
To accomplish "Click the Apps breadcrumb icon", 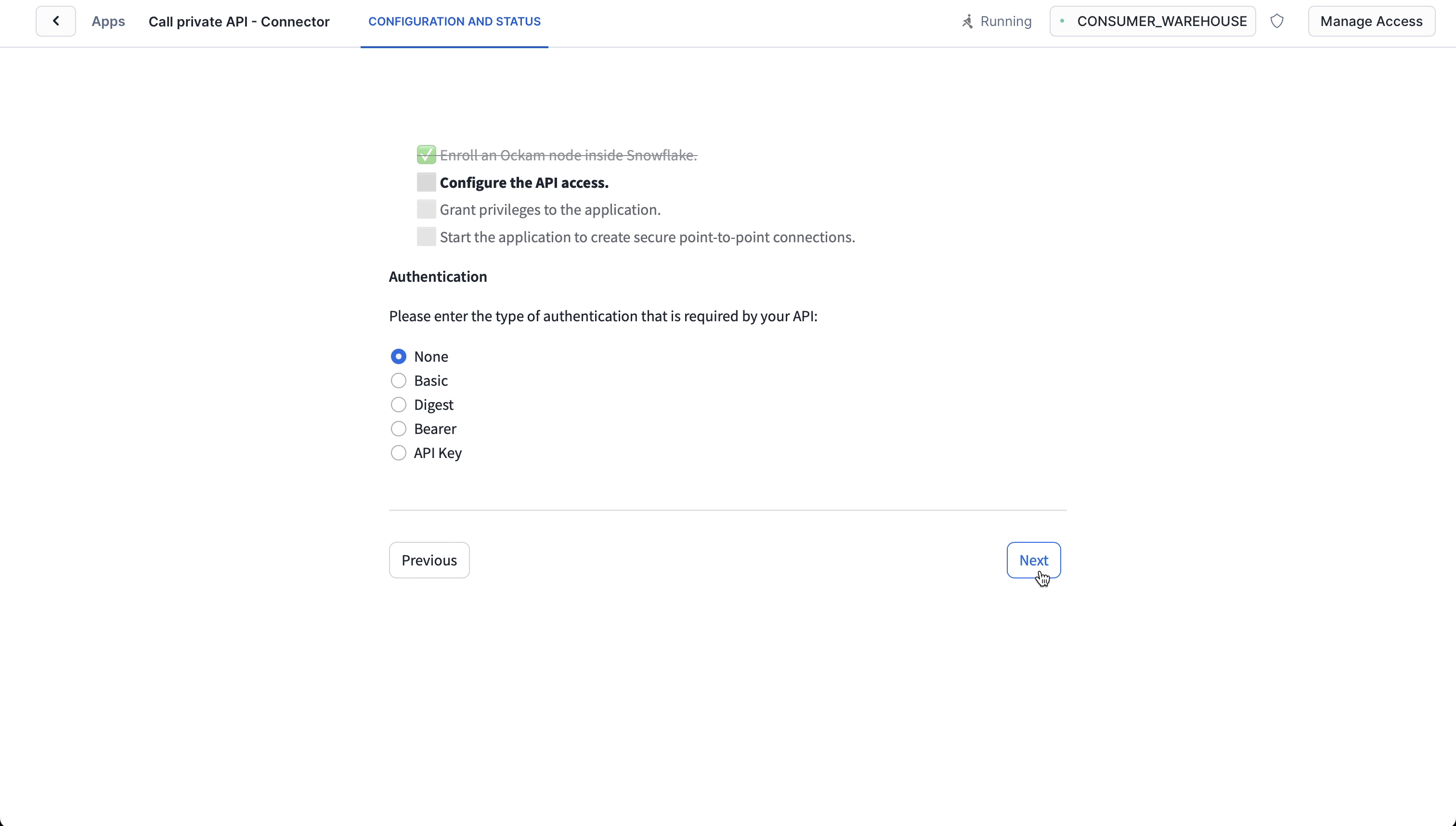I will pos(108,21).
